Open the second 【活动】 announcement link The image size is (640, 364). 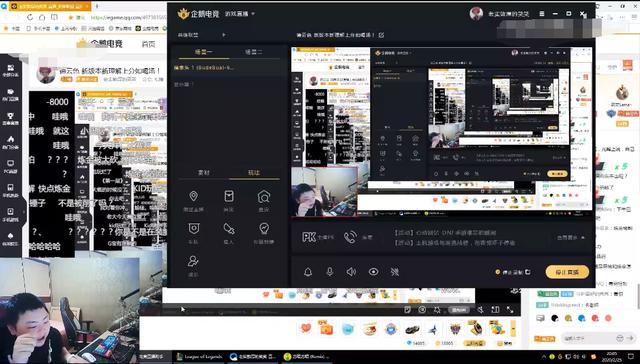point(454,243)
